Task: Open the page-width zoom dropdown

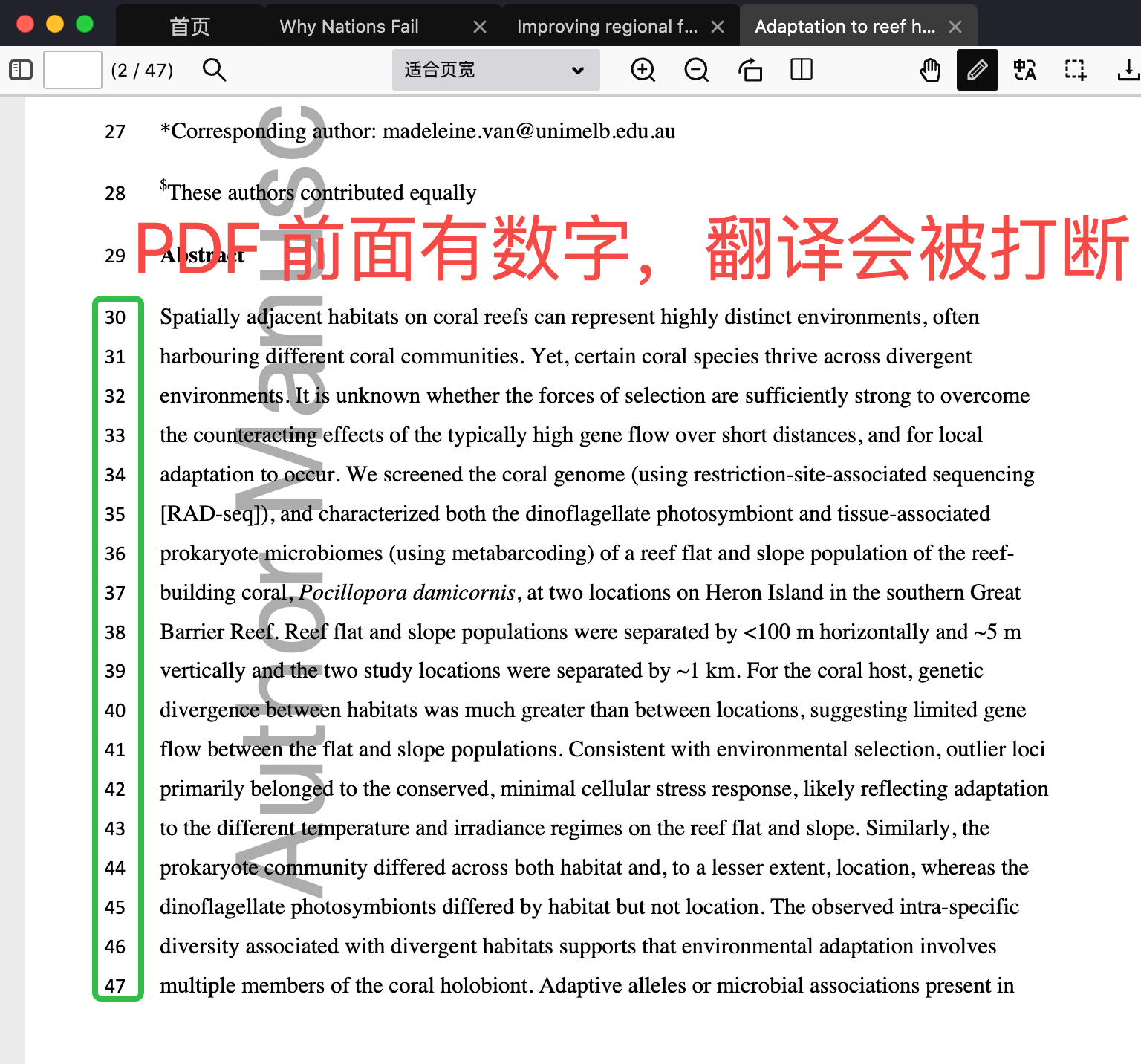Action: point(495,70)
